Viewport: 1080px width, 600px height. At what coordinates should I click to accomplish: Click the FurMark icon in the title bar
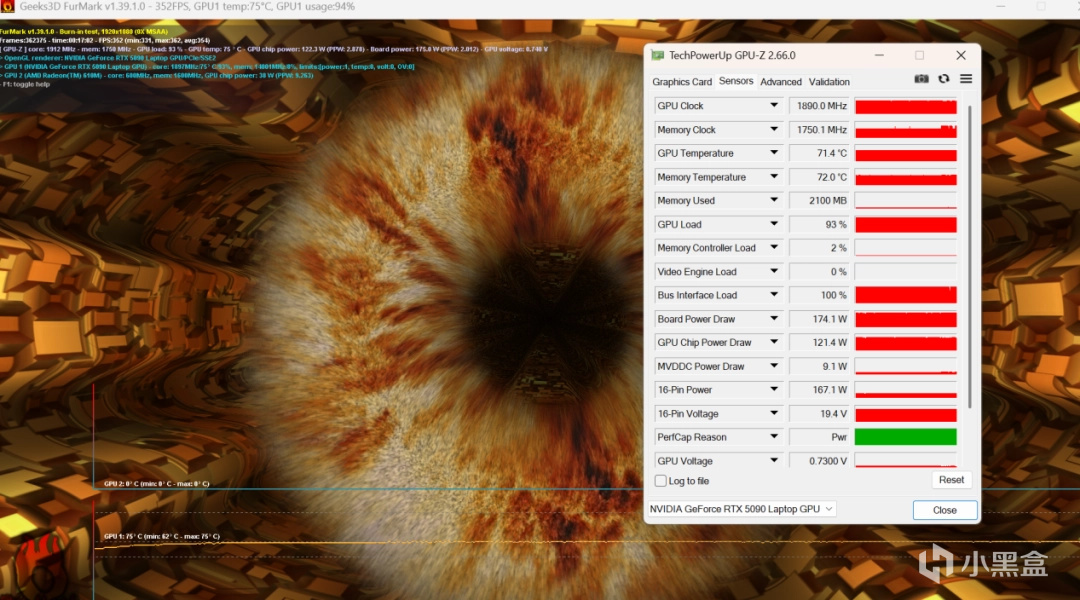pos(7,7)
